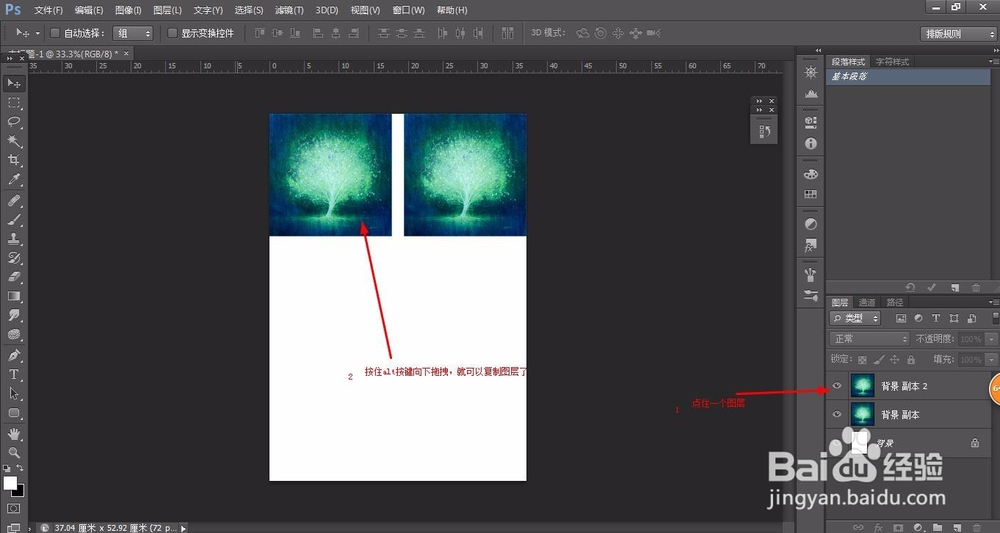Click Delete layer trash icon
Viewport: 1000px width, 533px height.
976,527
